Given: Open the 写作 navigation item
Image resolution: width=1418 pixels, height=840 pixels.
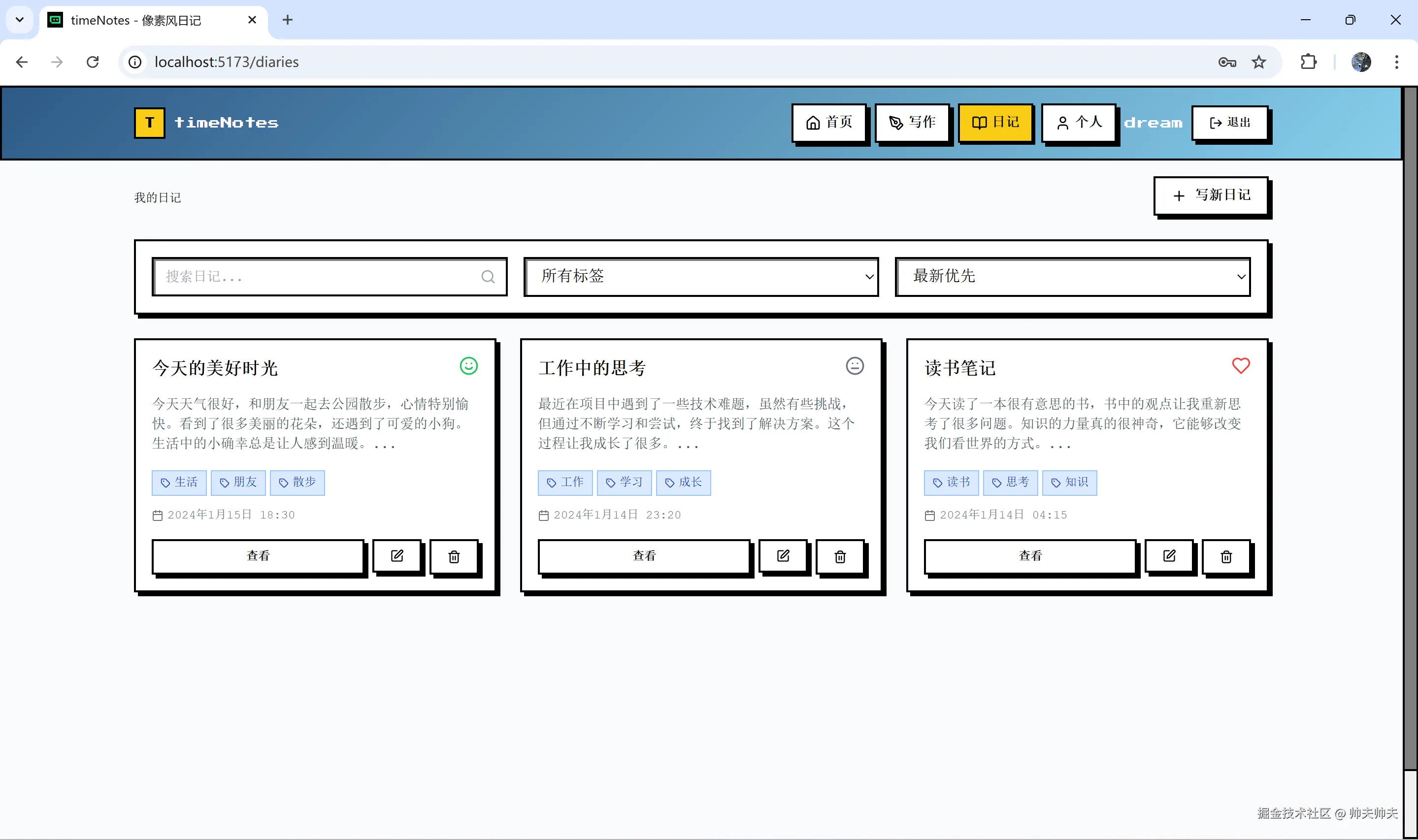Looking at the screenshot, I should [x=912, y=122].
